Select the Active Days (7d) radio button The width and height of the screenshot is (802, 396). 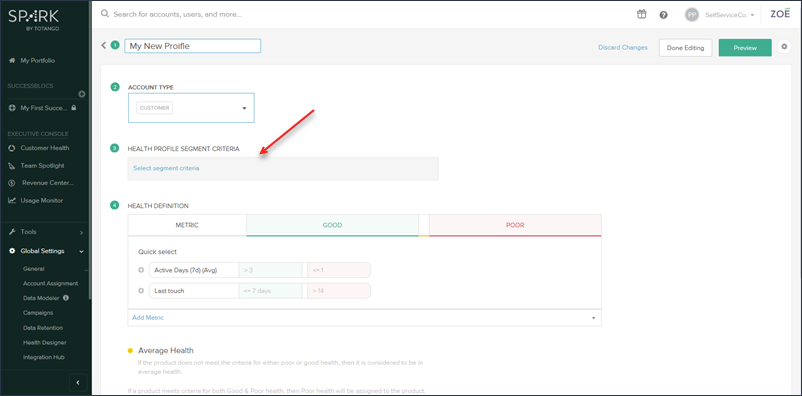(141, 270)
